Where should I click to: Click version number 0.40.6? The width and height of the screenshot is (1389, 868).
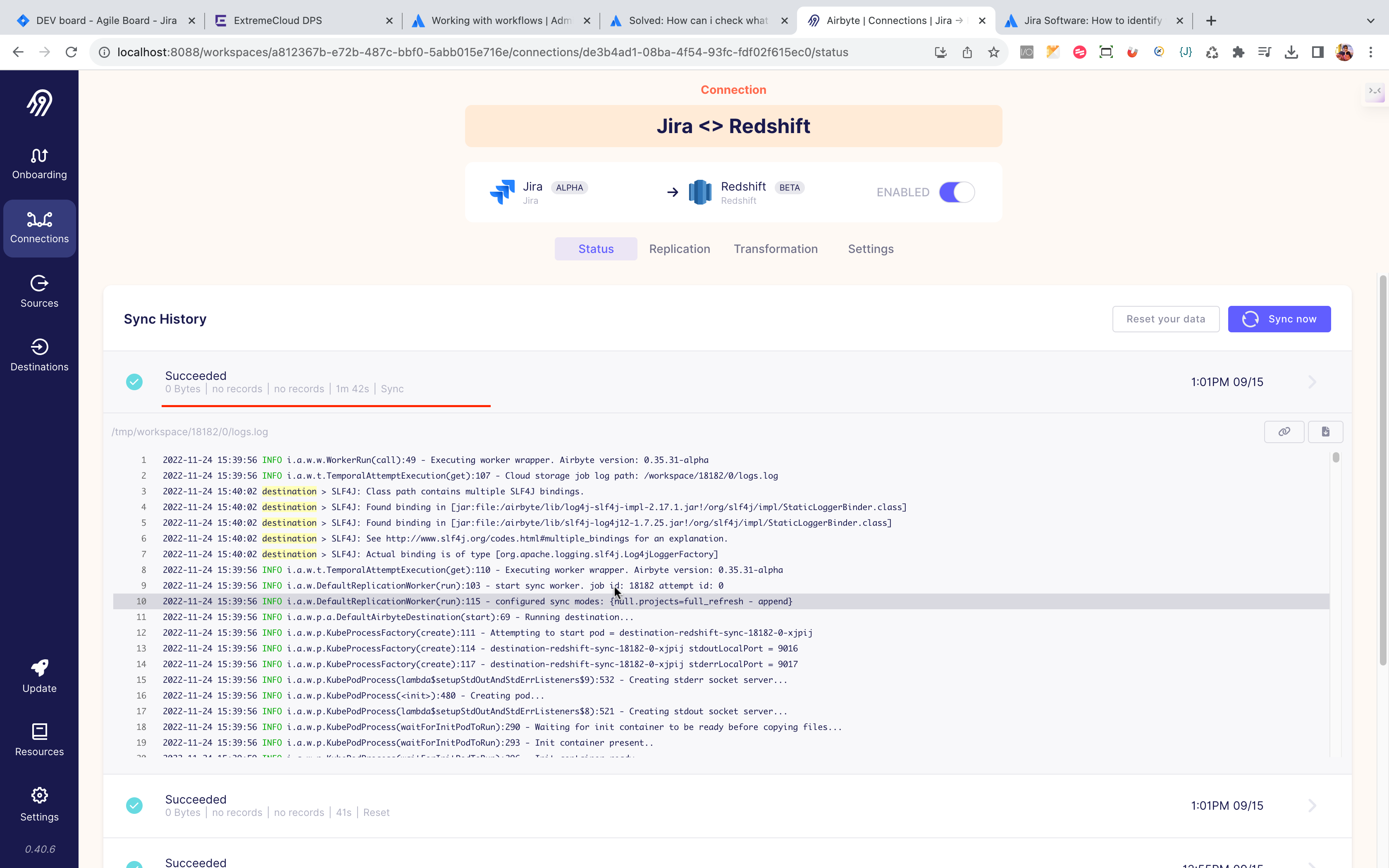(x=40, y=849)
